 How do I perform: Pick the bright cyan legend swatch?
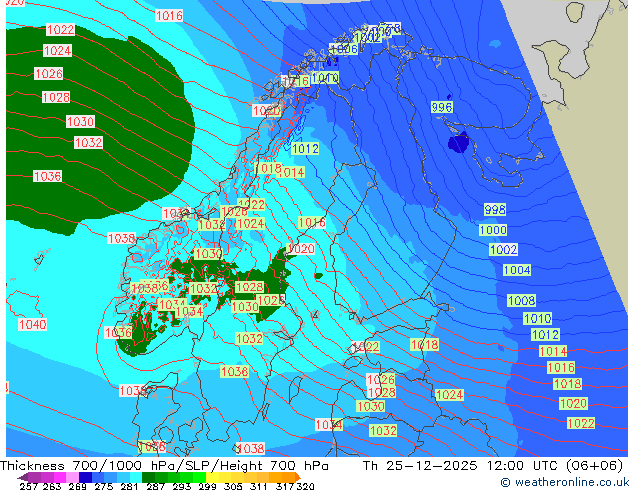(136, 477)
